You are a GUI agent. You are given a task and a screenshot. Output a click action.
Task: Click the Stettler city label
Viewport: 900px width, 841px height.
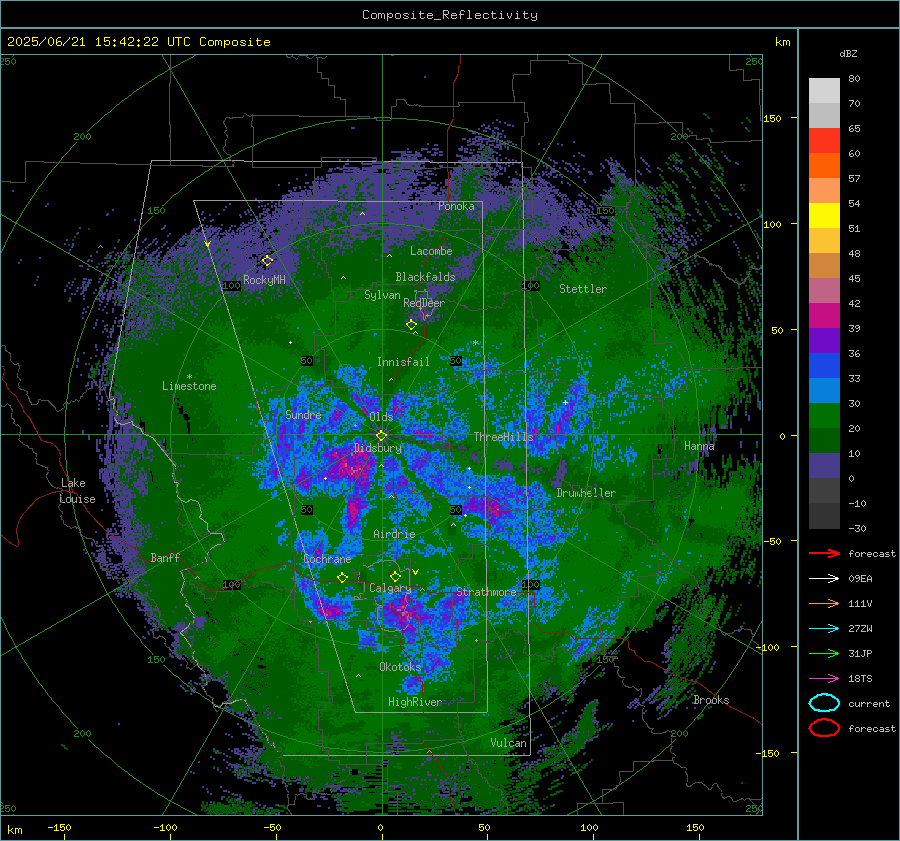pos(583,289)
